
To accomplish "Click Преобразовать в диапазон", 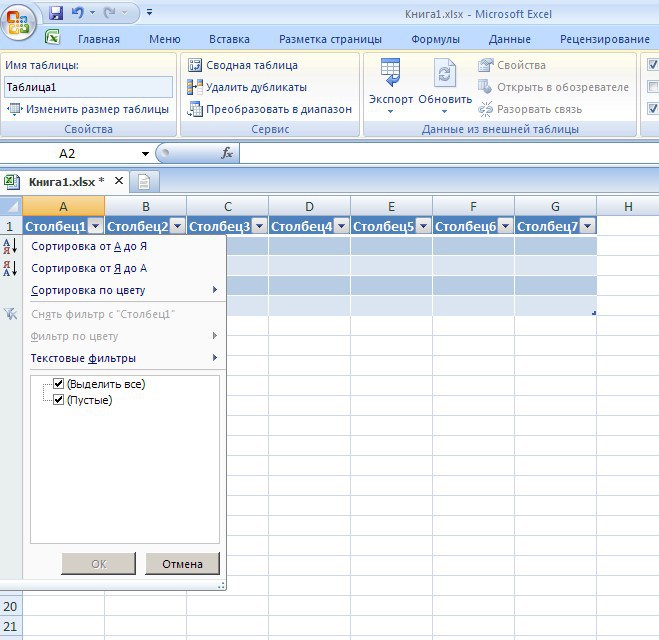I will pos(269,109).
